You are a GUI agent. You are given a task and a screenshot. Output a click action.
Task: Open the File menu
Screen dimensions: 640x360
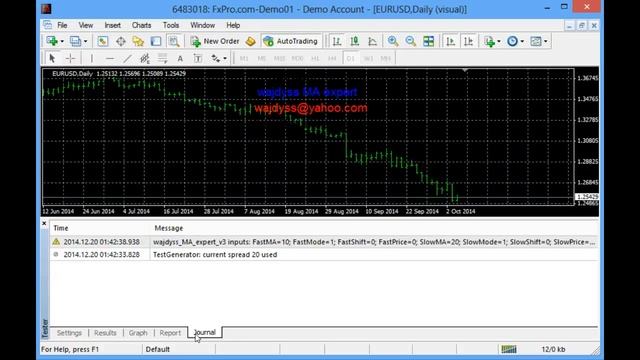coord(62,25)
